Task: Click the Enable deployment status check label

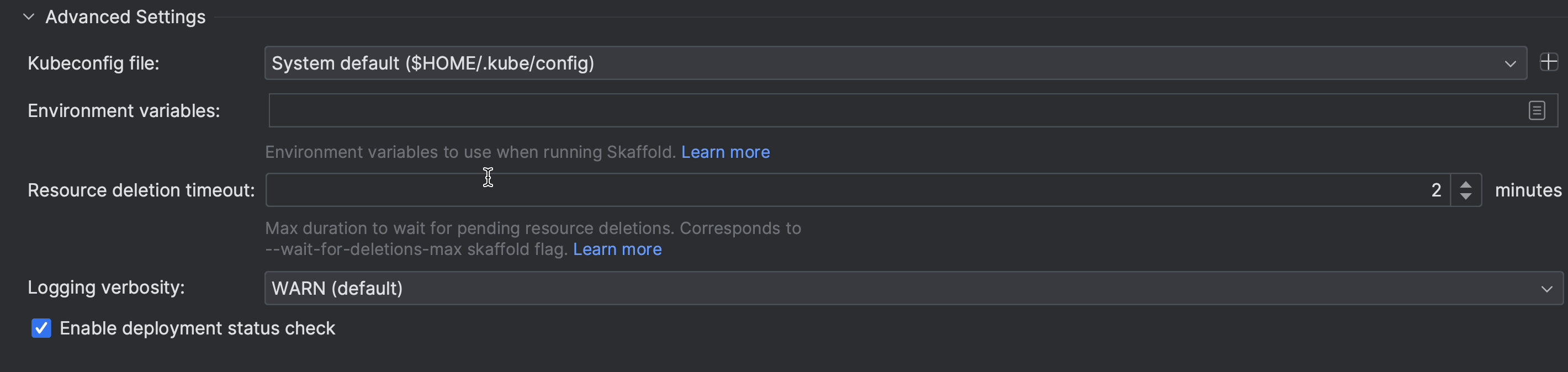Action: (x=197, y=328)
